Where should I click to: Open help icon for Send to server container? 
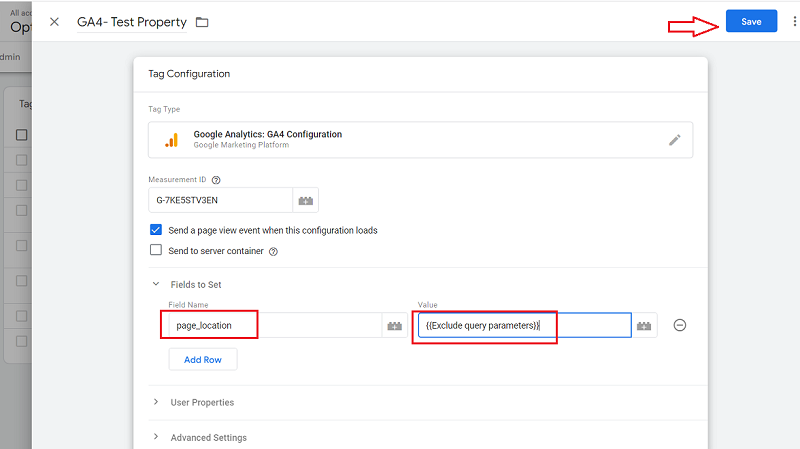point(273,252)
